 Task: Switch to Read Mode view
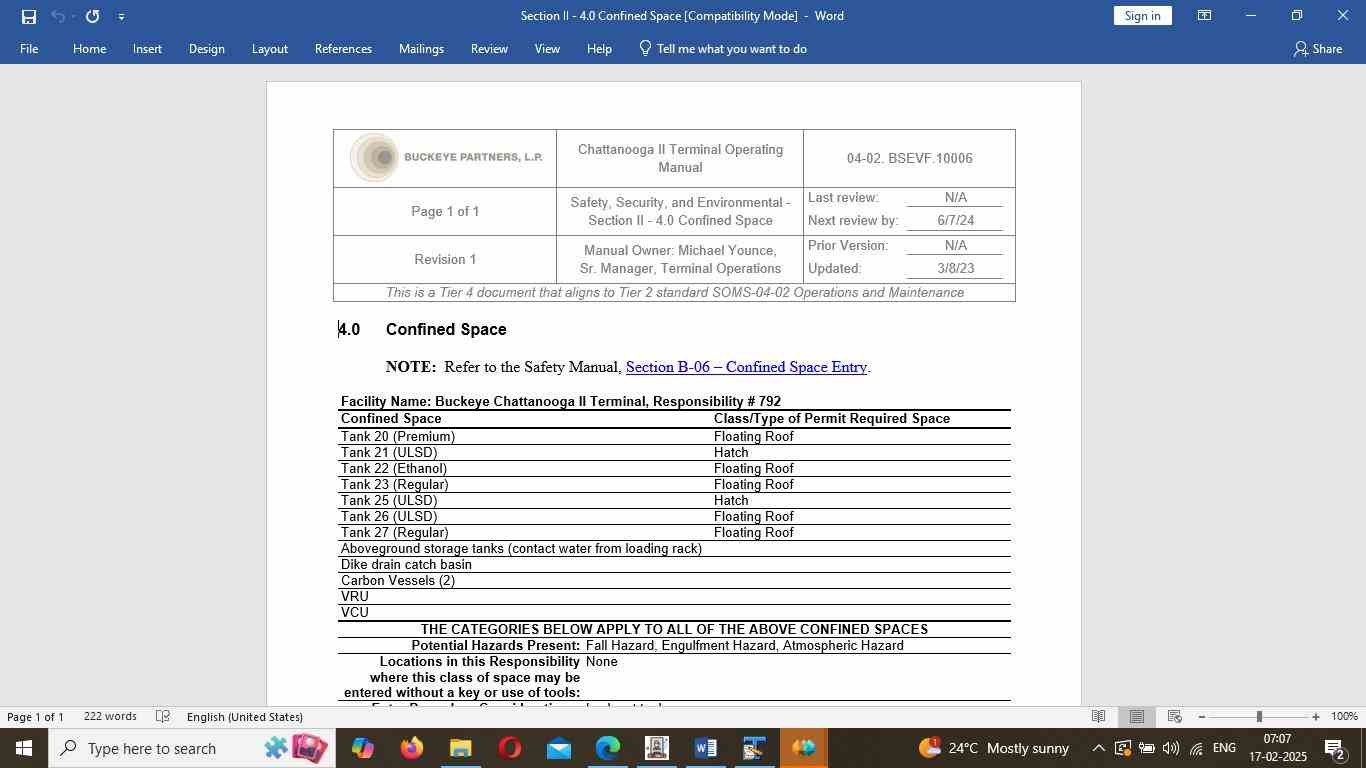(x=1098, y=717)
